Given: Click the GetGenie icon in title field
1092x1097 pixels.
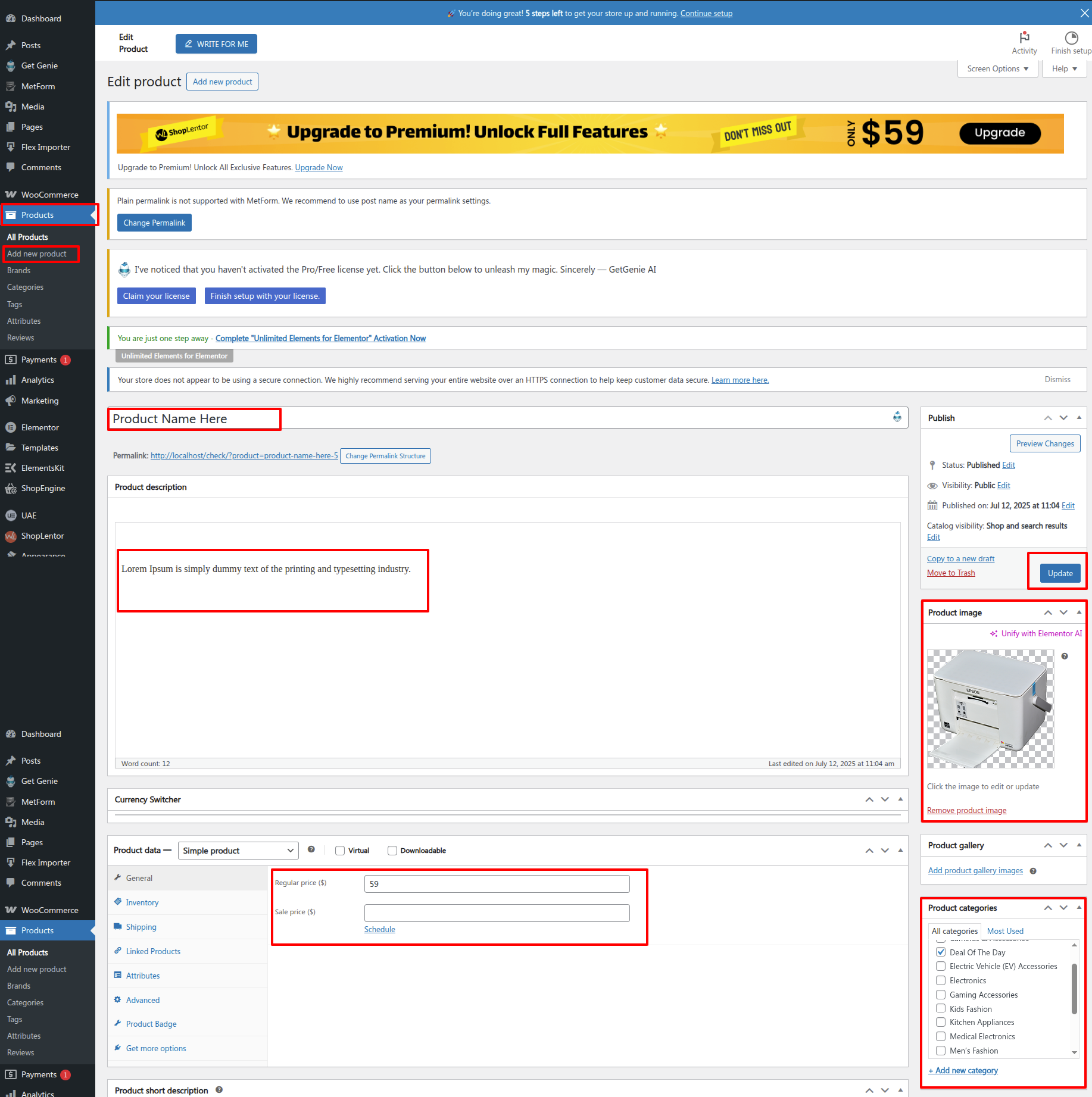Looking at the screenshot, I should (897, 417).
